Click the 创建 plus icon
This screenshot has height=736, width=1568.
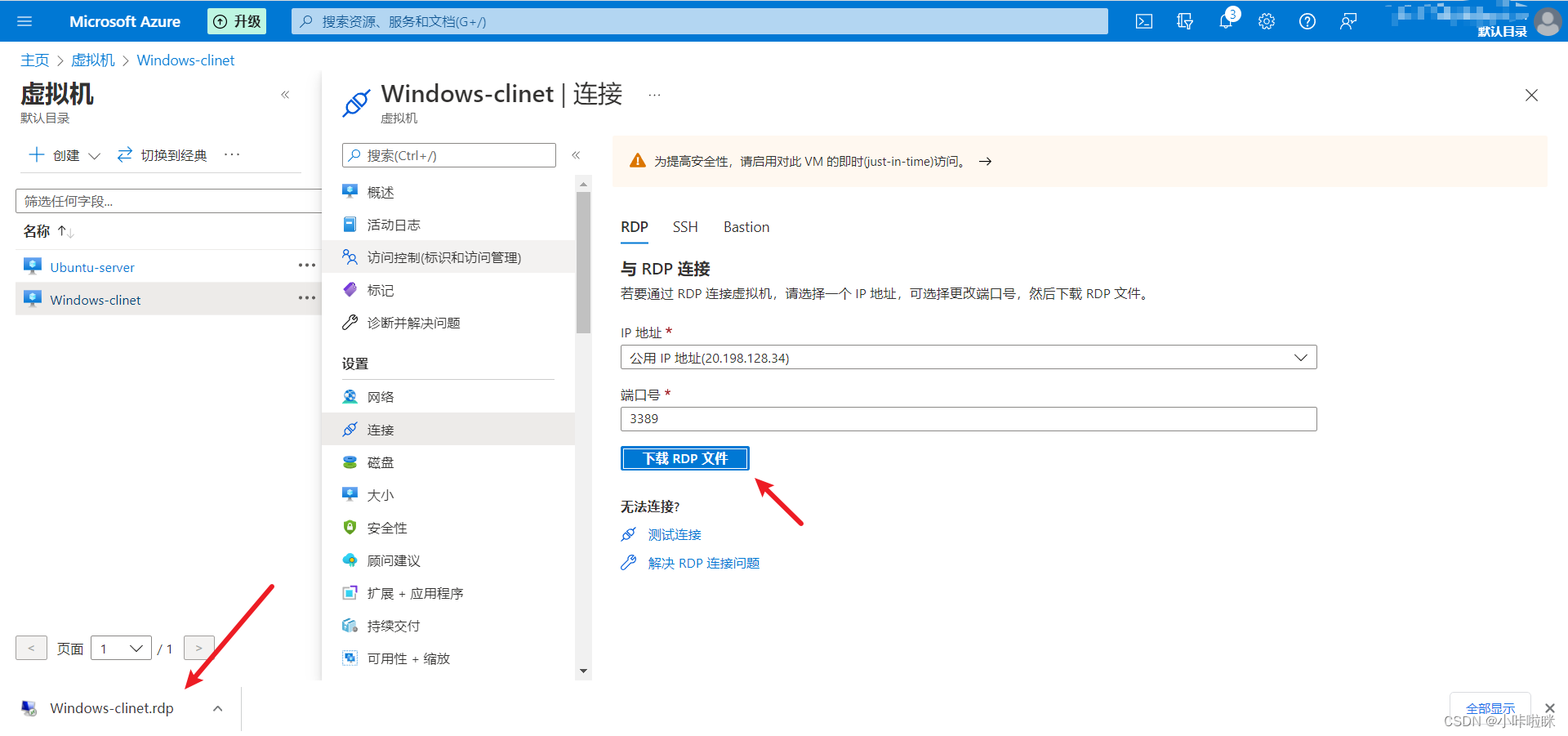click(x=37, y=154)
